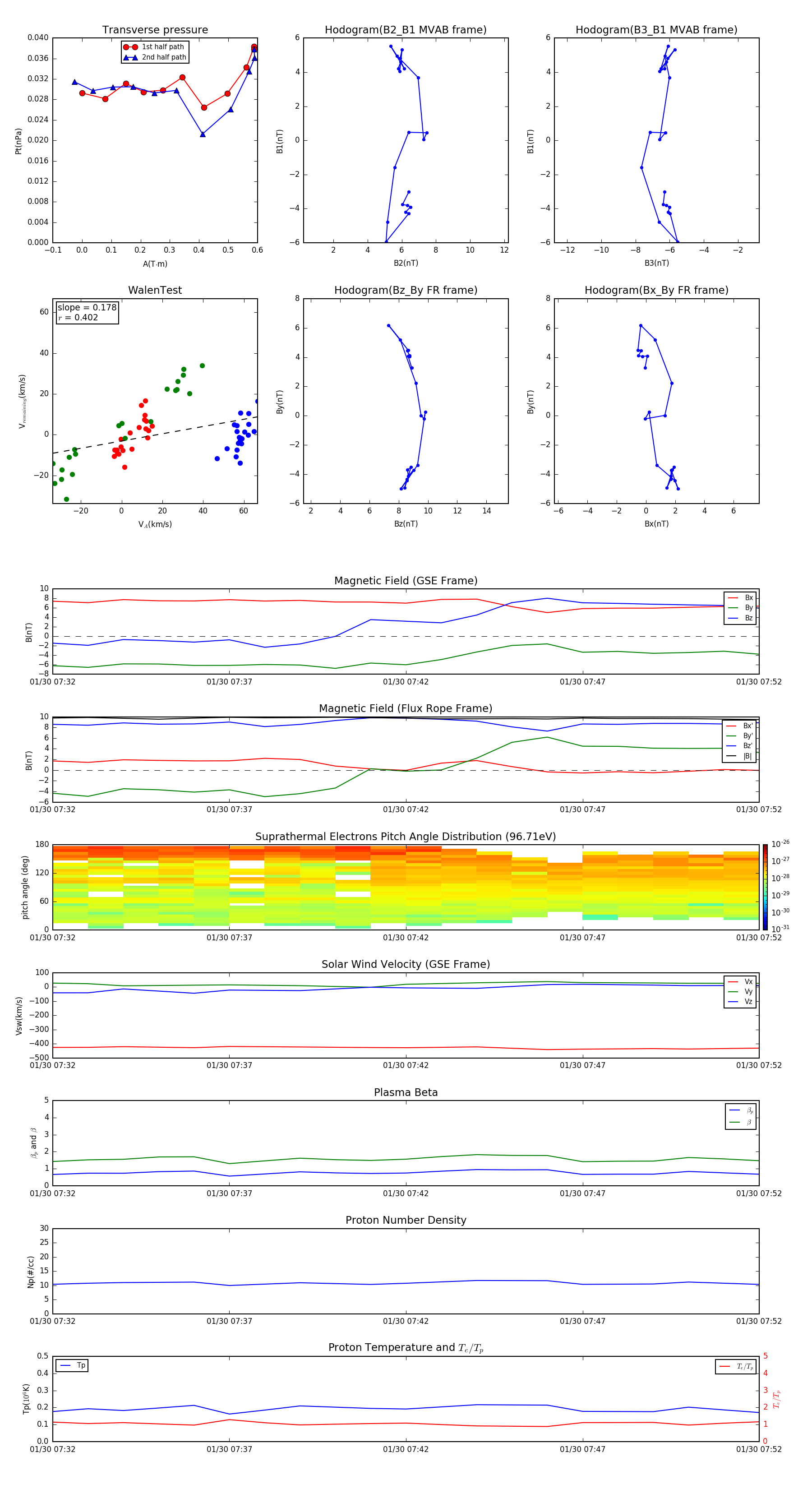
Task: Click the Suprathermal Electrons Pitch Angle Distribution title
Action: click(x=406, y=837)
